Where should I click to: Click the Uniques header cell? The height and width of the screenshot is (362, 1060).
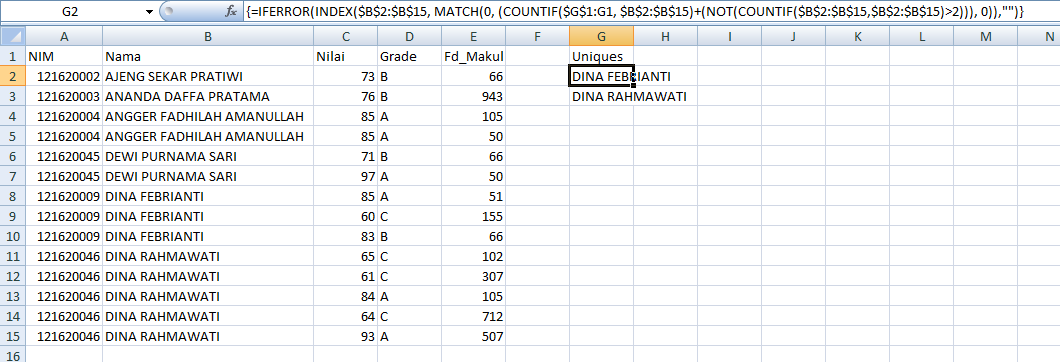[601, 57]
